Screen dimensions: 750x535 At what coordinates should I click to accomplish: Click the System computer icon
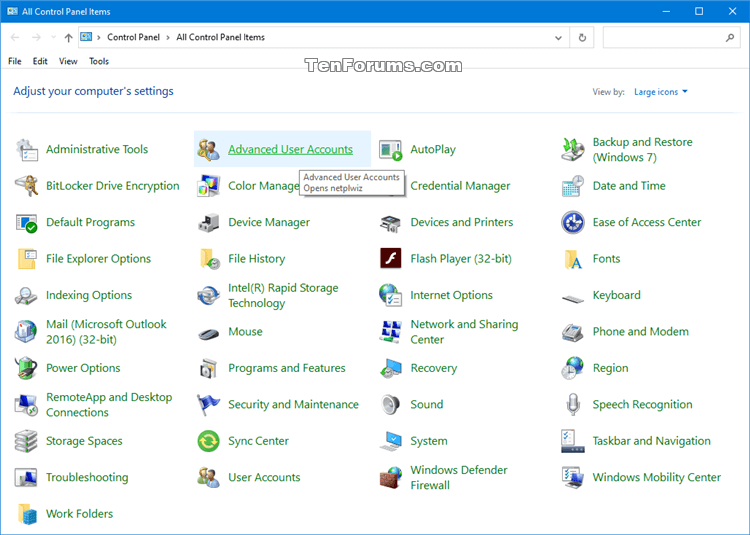[391, 441]
